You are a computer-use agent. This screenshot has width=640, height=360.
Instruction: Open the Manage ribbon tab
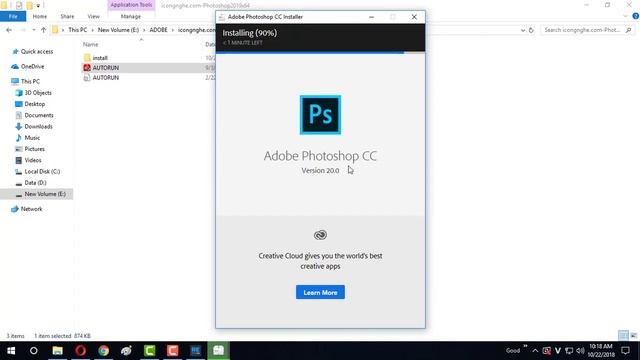click(131, 16)
